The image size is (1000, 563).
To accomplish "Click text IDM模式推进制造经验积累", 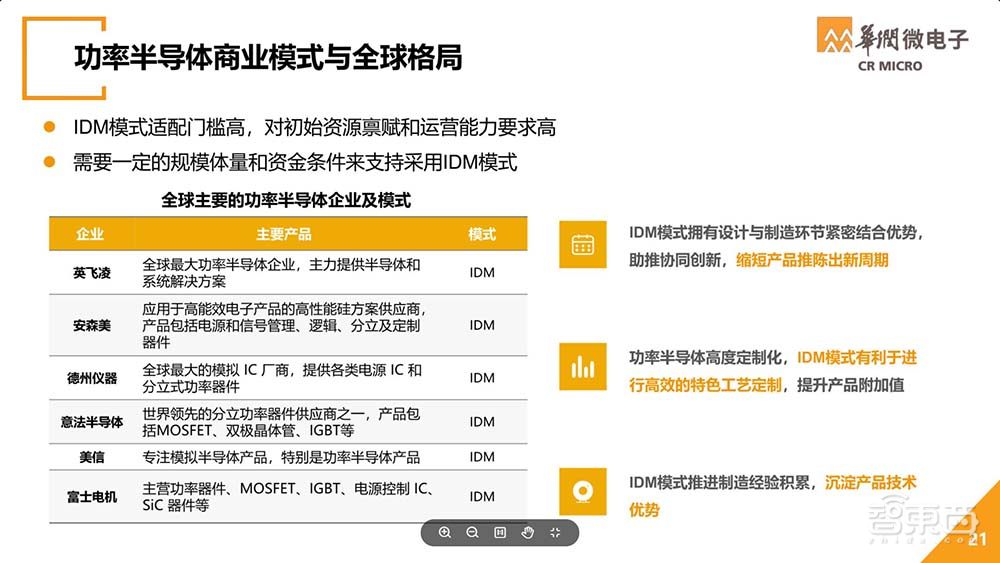I will (719, 483).
